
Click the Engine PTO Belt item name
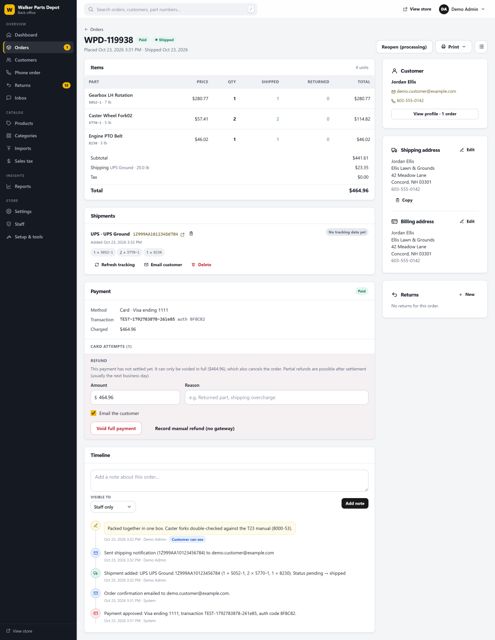(x=105, y=136)
